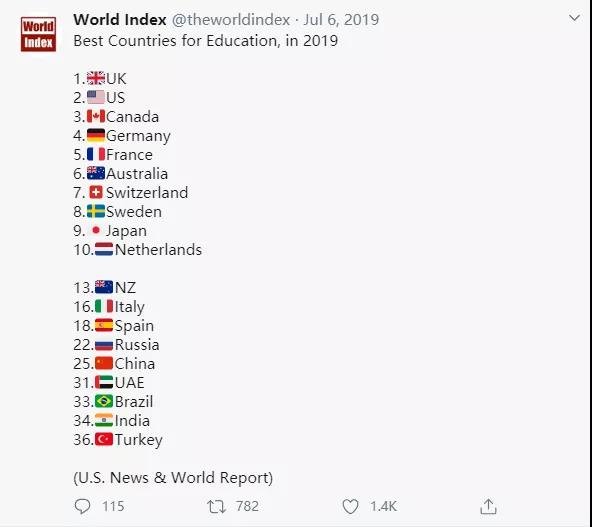The width and height of the screenshot is (592, 527).
Task: Click the 1.4K likes count
Action: (x=383, y=506)
